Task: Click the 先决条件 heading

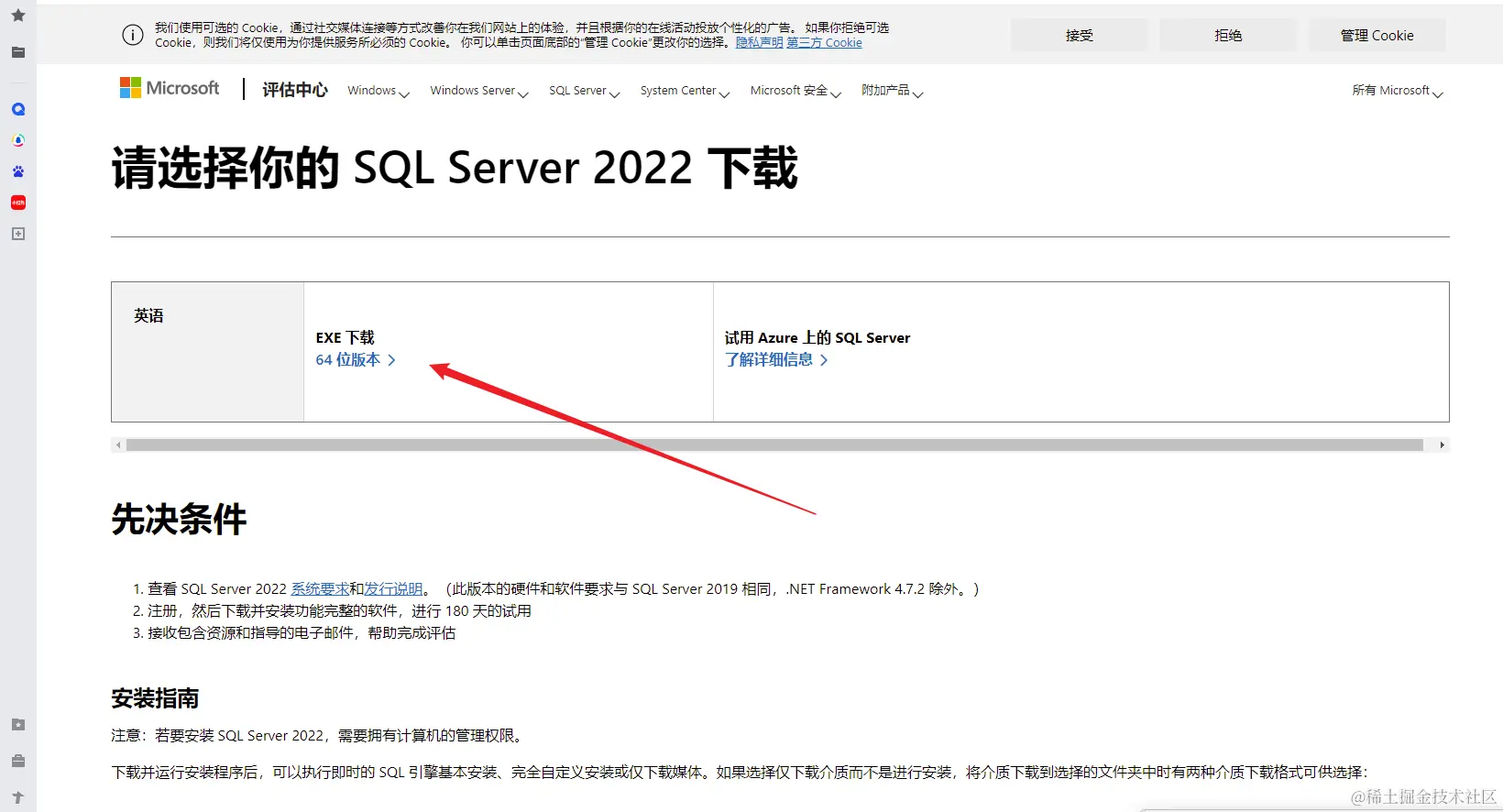Action: (179, 520)
